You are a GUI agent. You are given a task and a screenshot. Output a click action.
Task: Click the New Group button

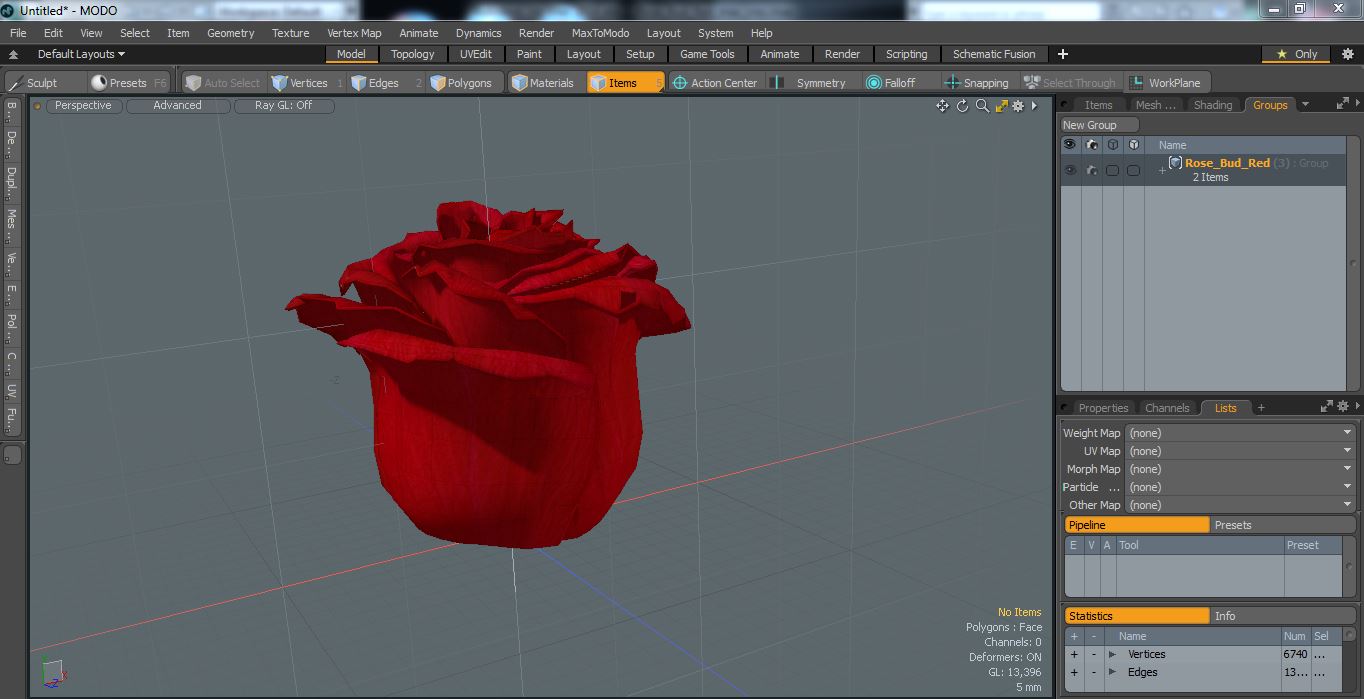[x=1100, y=125]
